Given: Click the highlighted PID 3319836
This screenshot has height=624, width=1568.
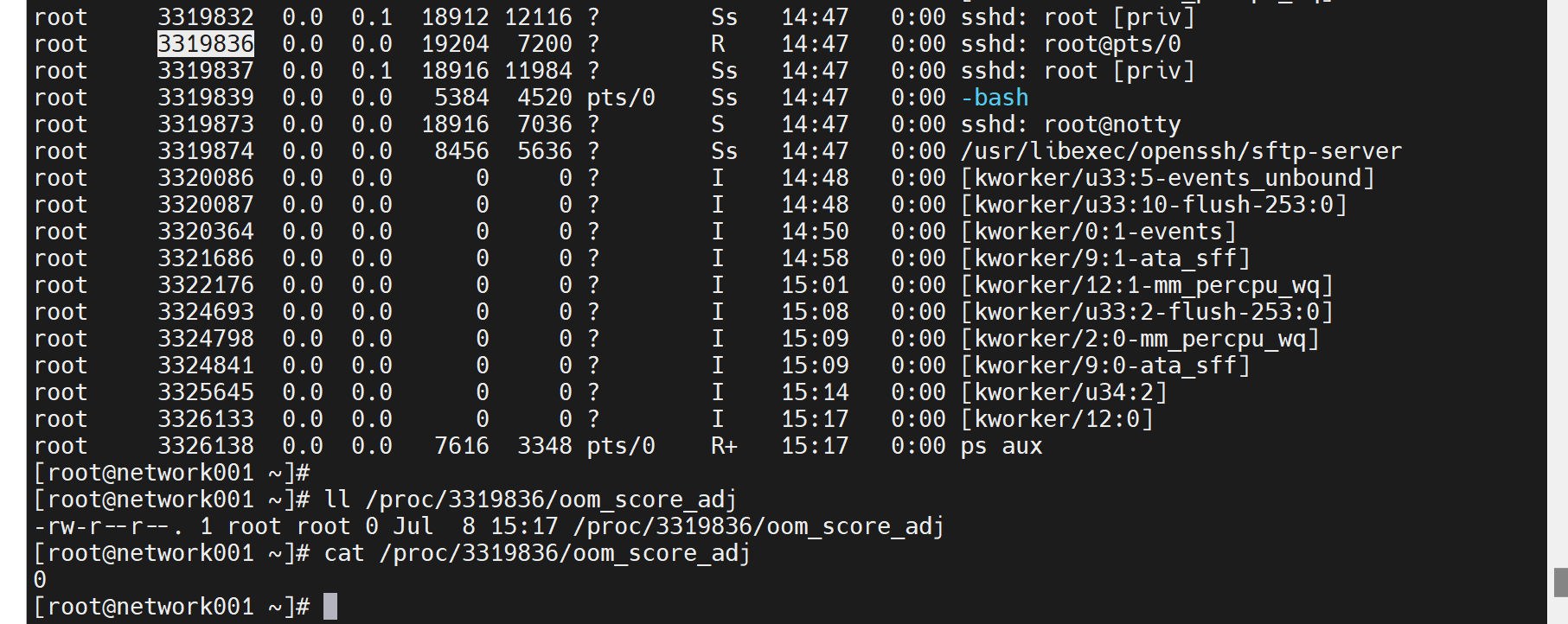Looking at the screenshot, I should point(205,44).
